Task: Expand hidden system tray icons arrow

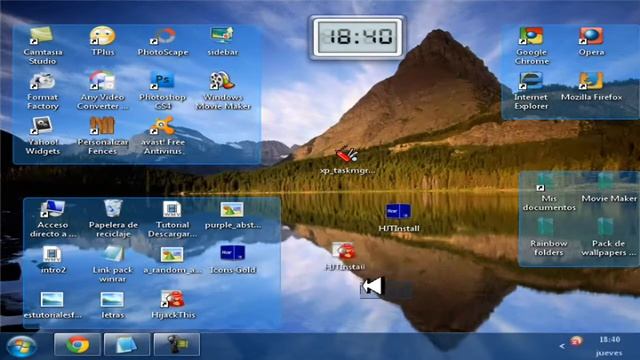Action: pyautogui.click(x=562, y=346)
